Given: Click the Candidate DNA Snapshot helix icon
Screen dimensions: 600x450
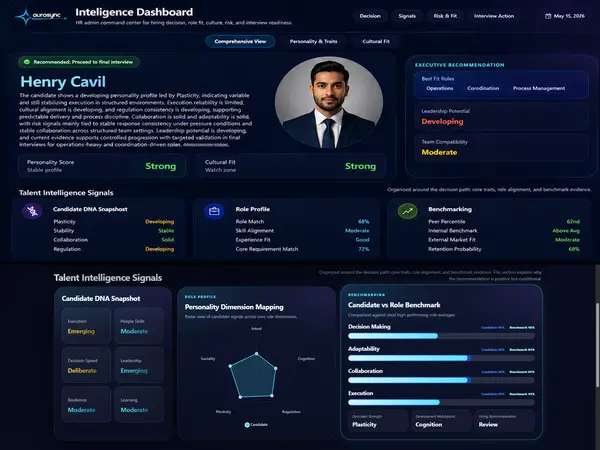Looking at the screenshot, I should pos(32,211).
